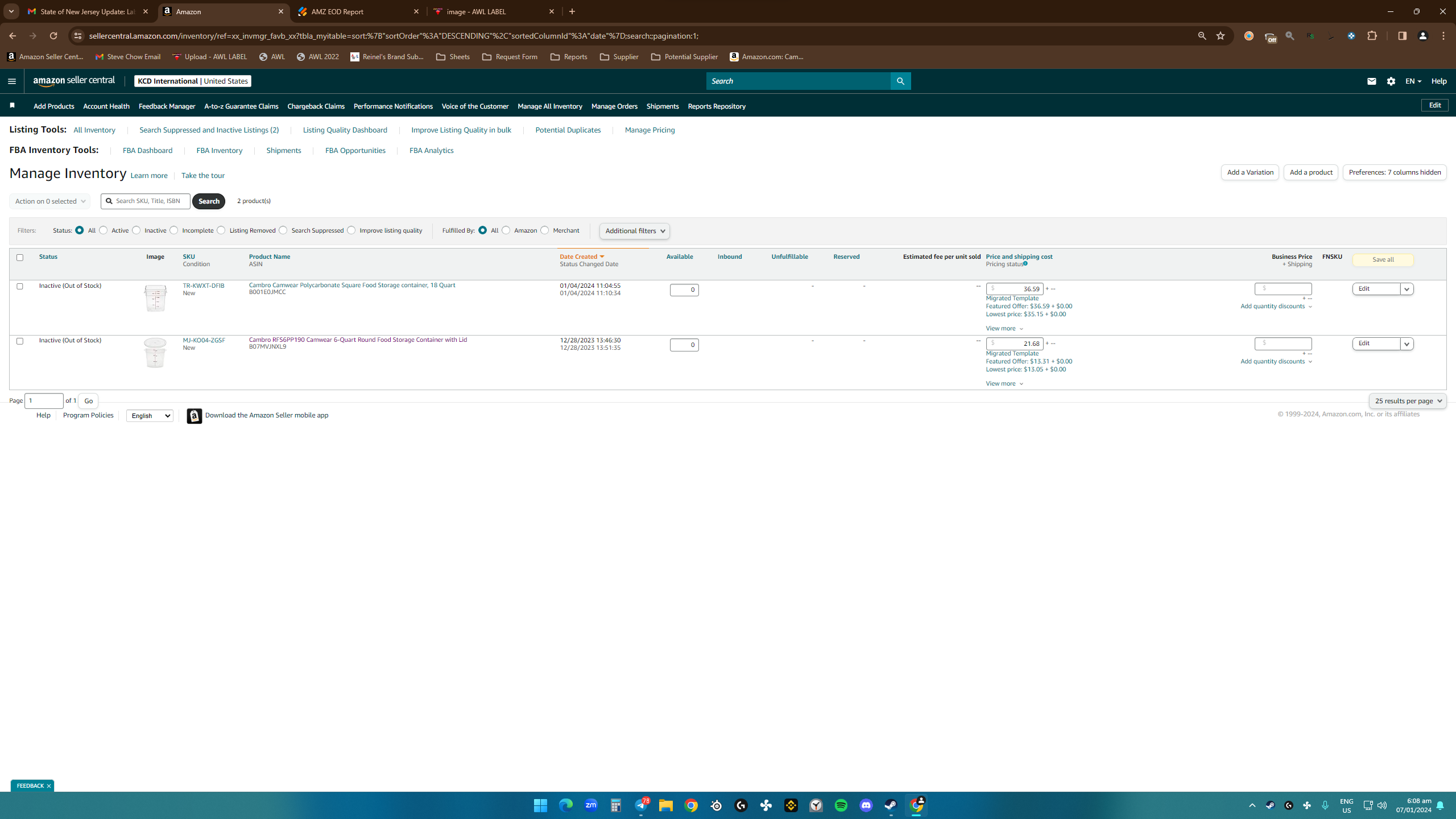Screen dimensions: 1456x819
Task: Select the Search Suppressed status filter
Action: point(283,230)
